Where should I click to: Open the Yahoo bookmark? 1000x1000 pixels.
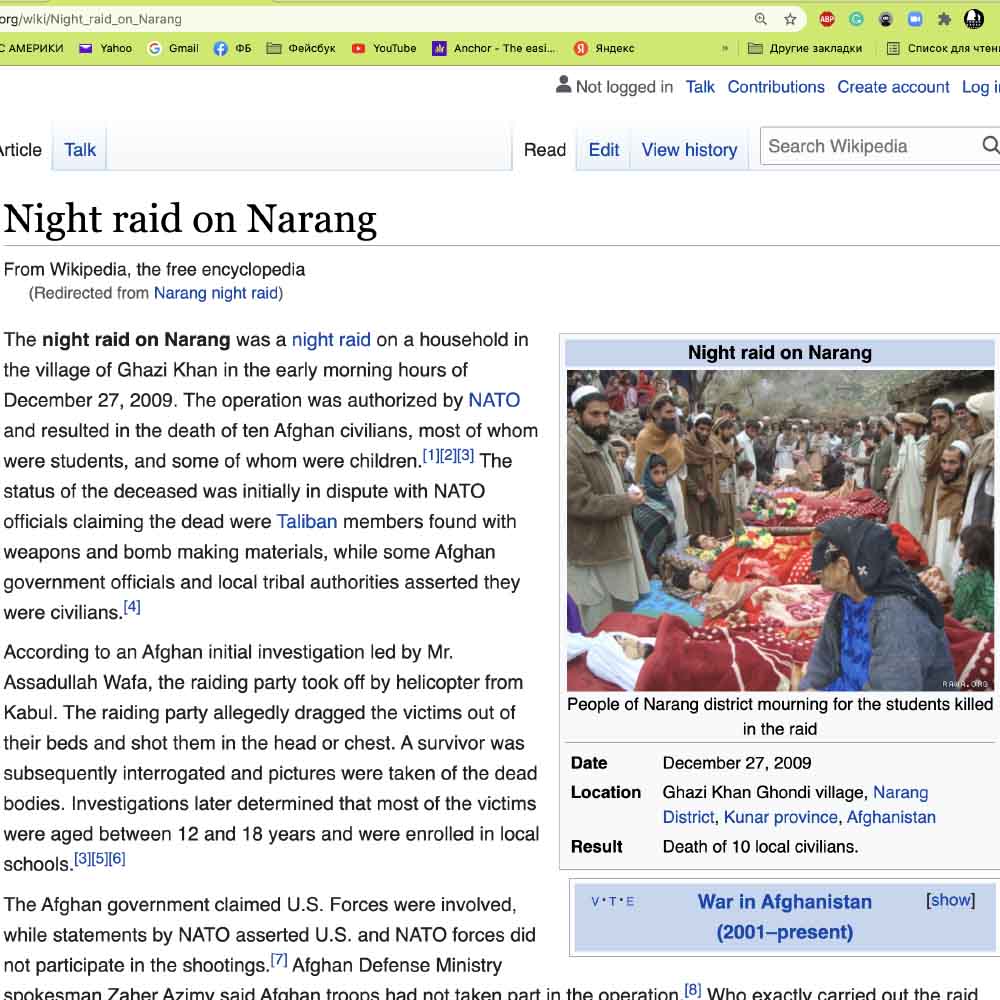coord(105,48)
